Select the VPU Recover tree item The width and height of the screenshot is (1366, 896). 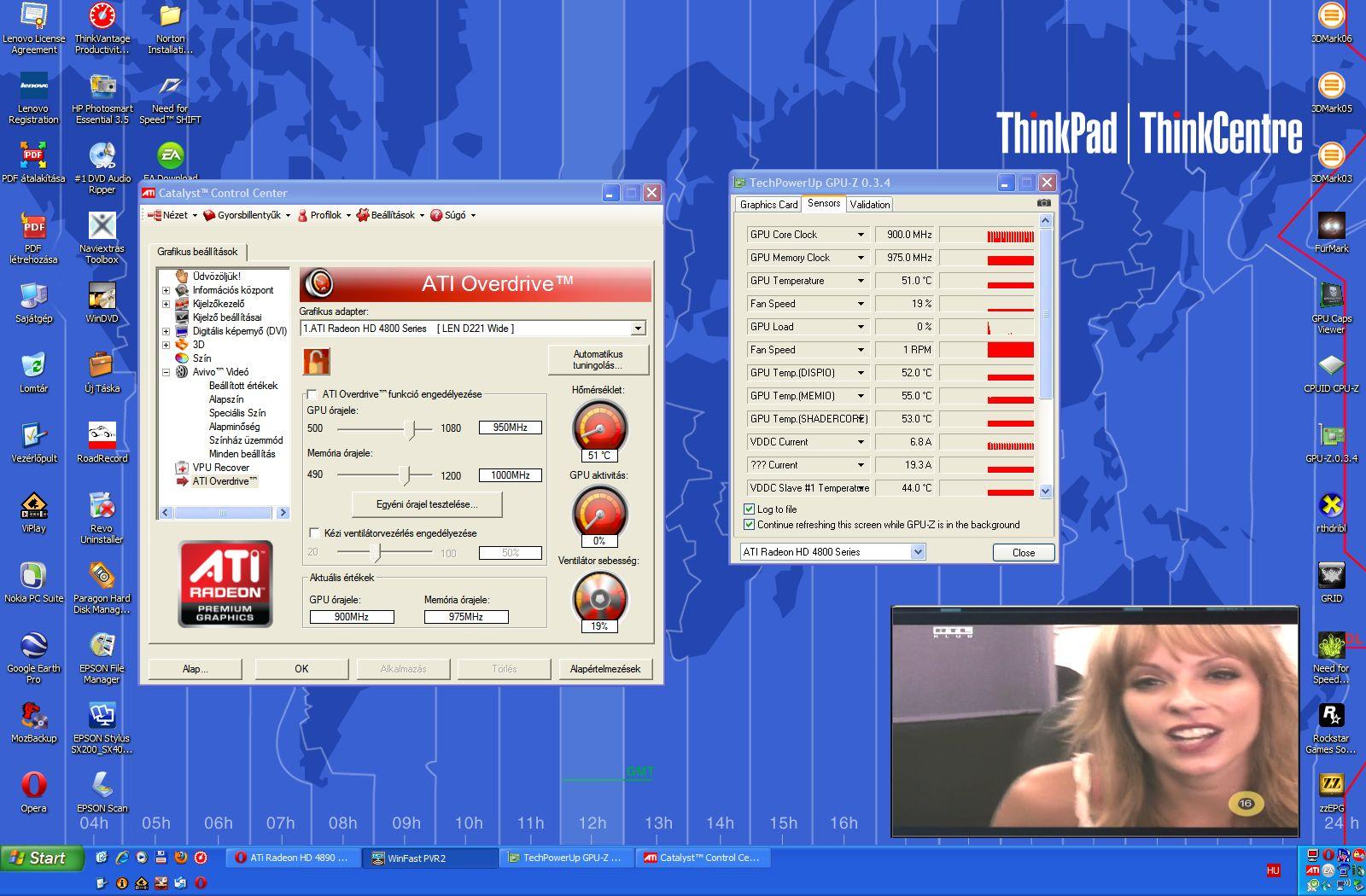coord(220,468)
